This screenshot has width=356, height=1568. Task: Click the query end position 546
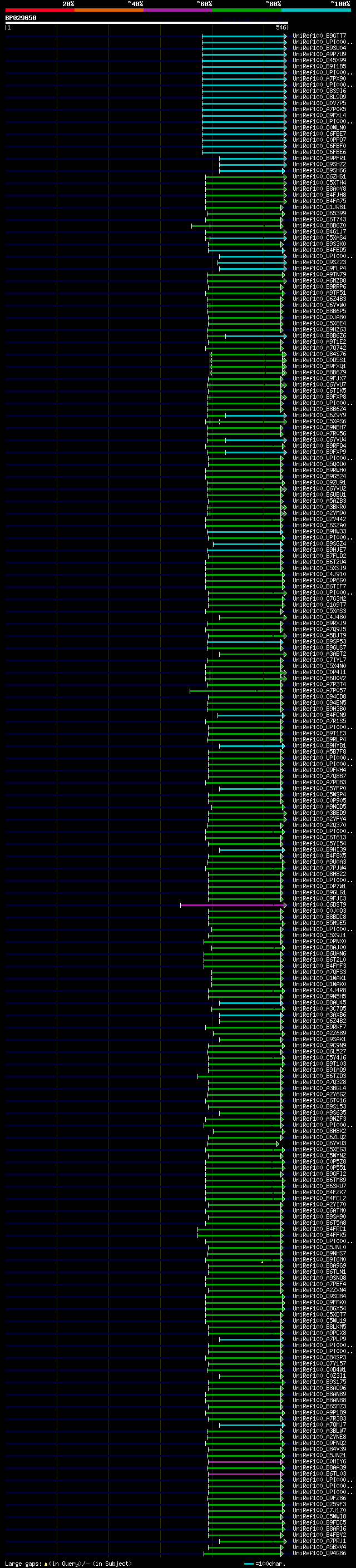(x=280, y=27)
